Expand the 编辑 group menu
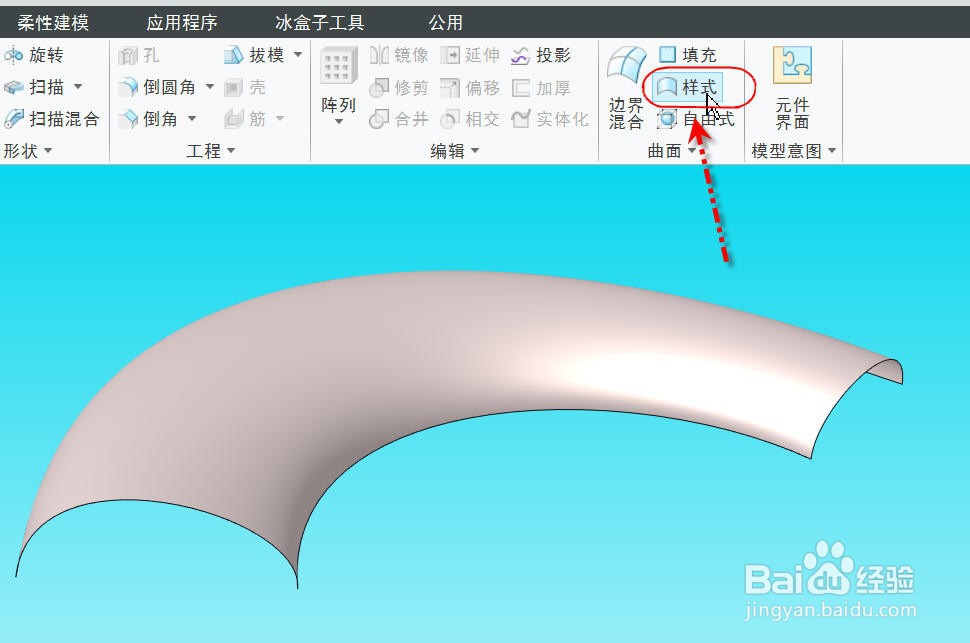Image resolution: width=970 pixels, height=643 pixels. (455, 150)
